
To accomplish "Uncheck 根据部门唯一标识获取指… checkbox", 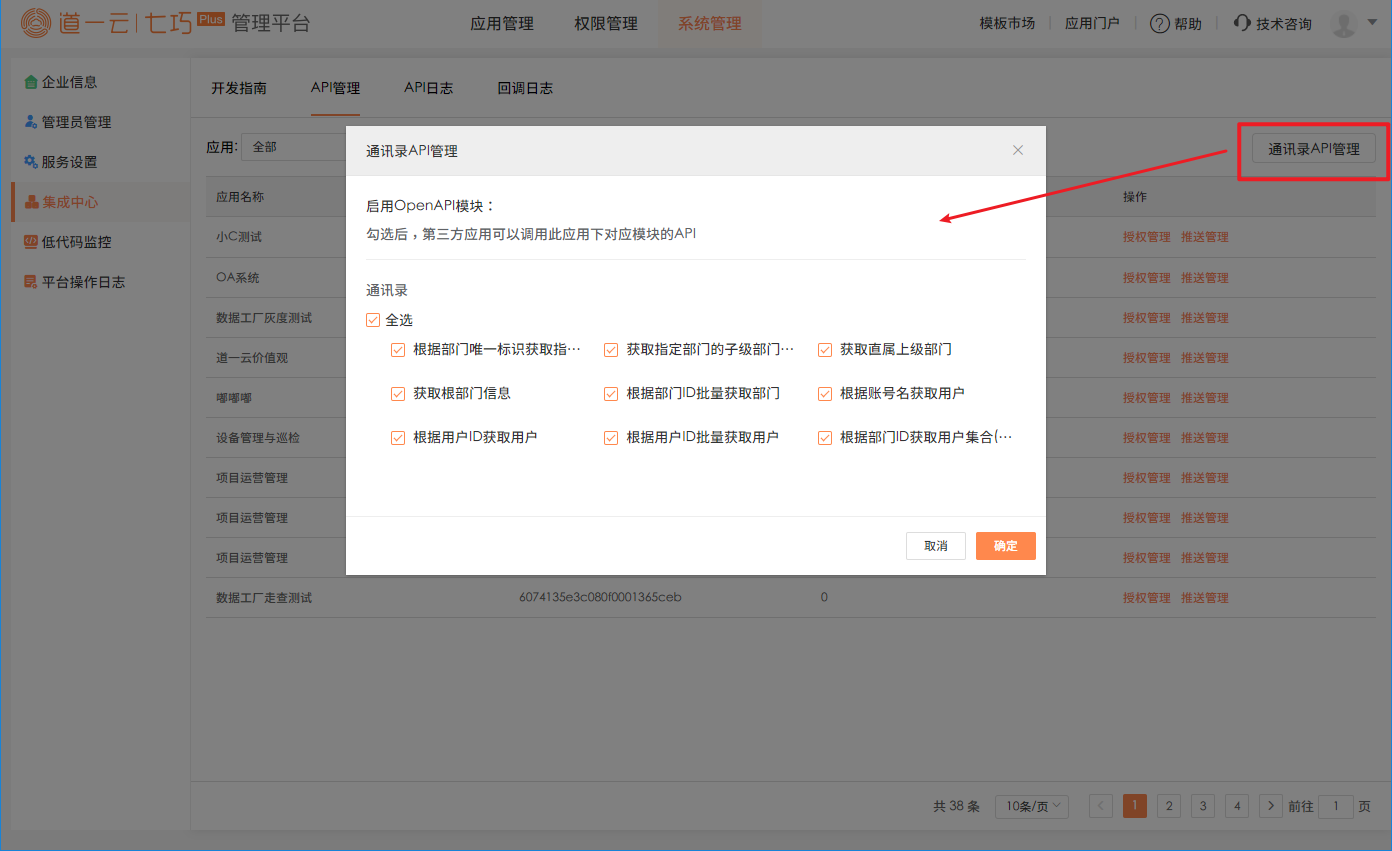I will coord(398,350).
